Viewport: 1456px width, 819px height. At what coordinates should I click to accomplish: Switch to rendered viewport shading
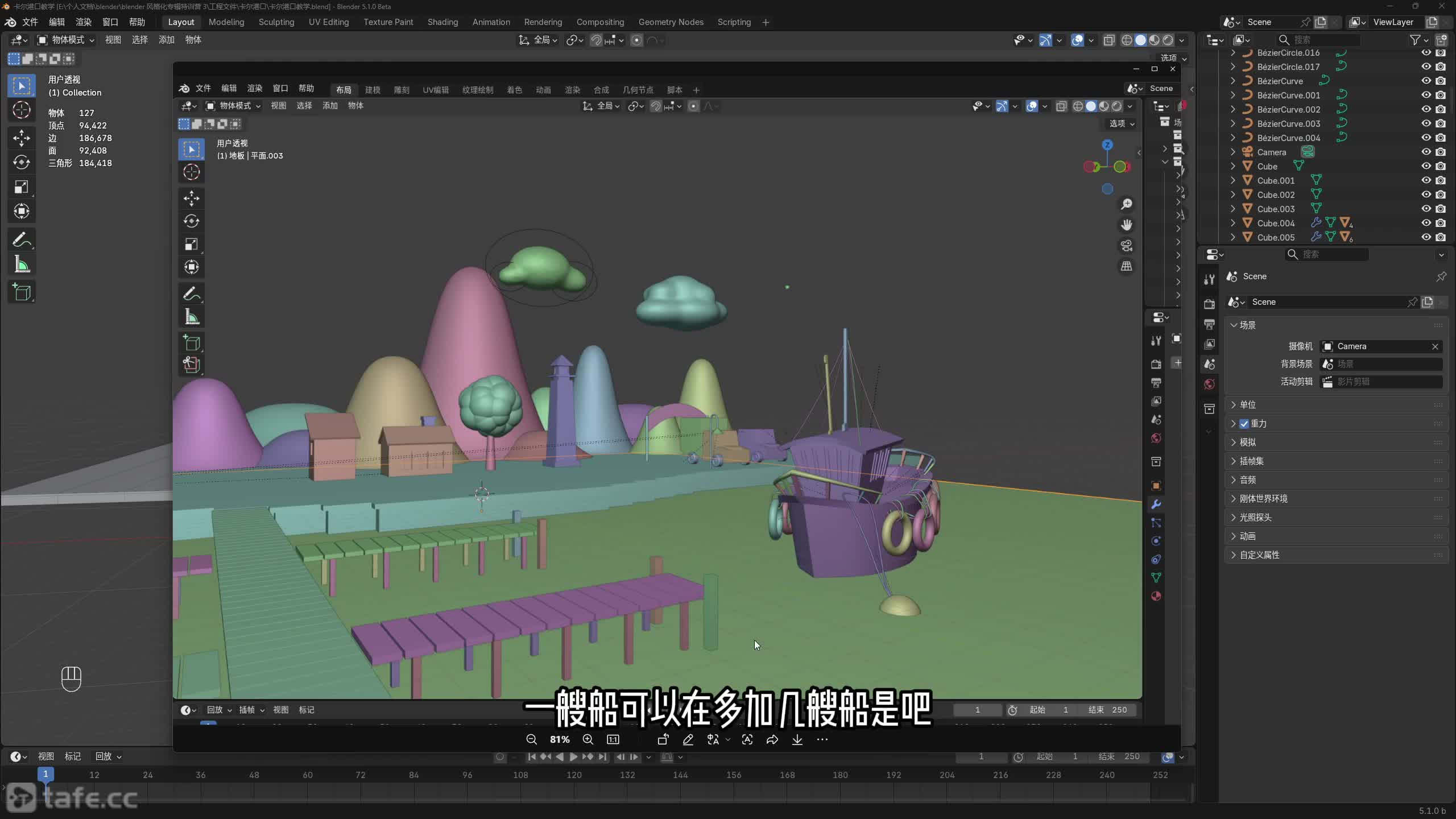point(1168,40)
